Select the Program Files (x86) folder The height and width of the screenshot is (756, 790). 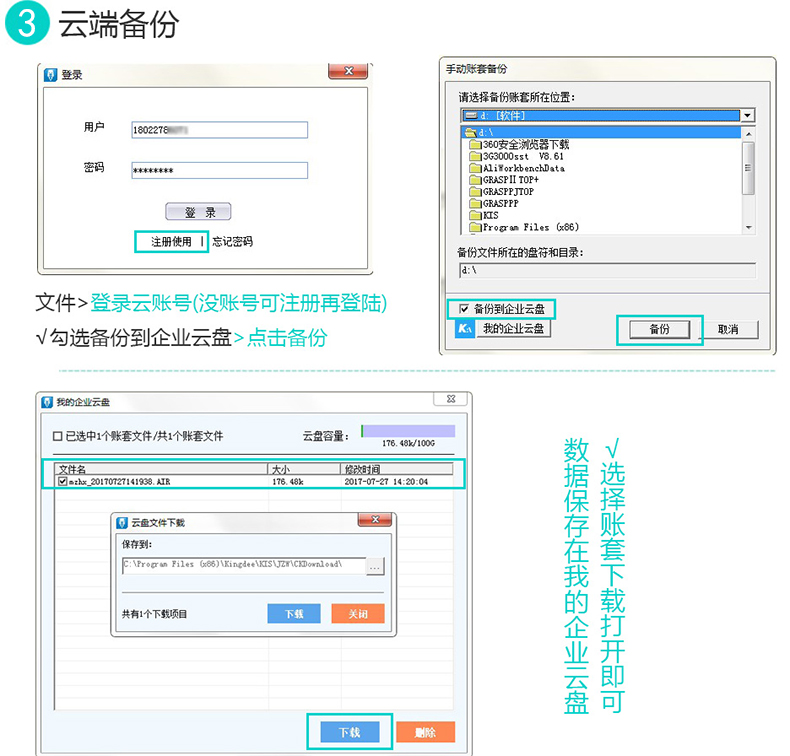click(524, 227)
